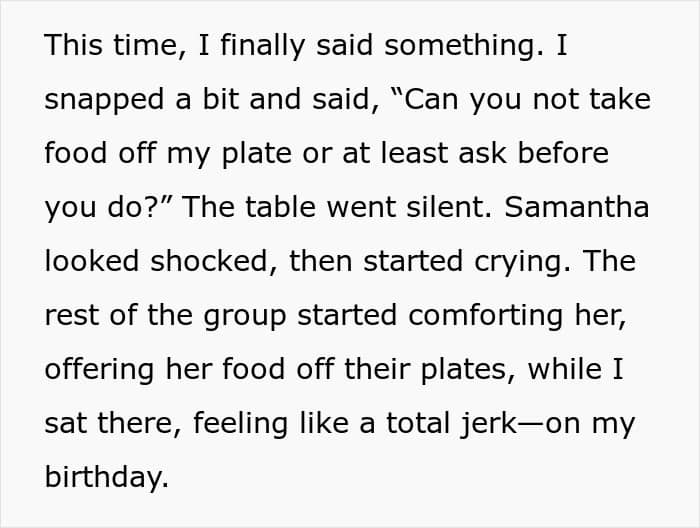Viewport: 700px width, 528px height.
Task: Click the word "total" near the end
Action: coord(418,423)
